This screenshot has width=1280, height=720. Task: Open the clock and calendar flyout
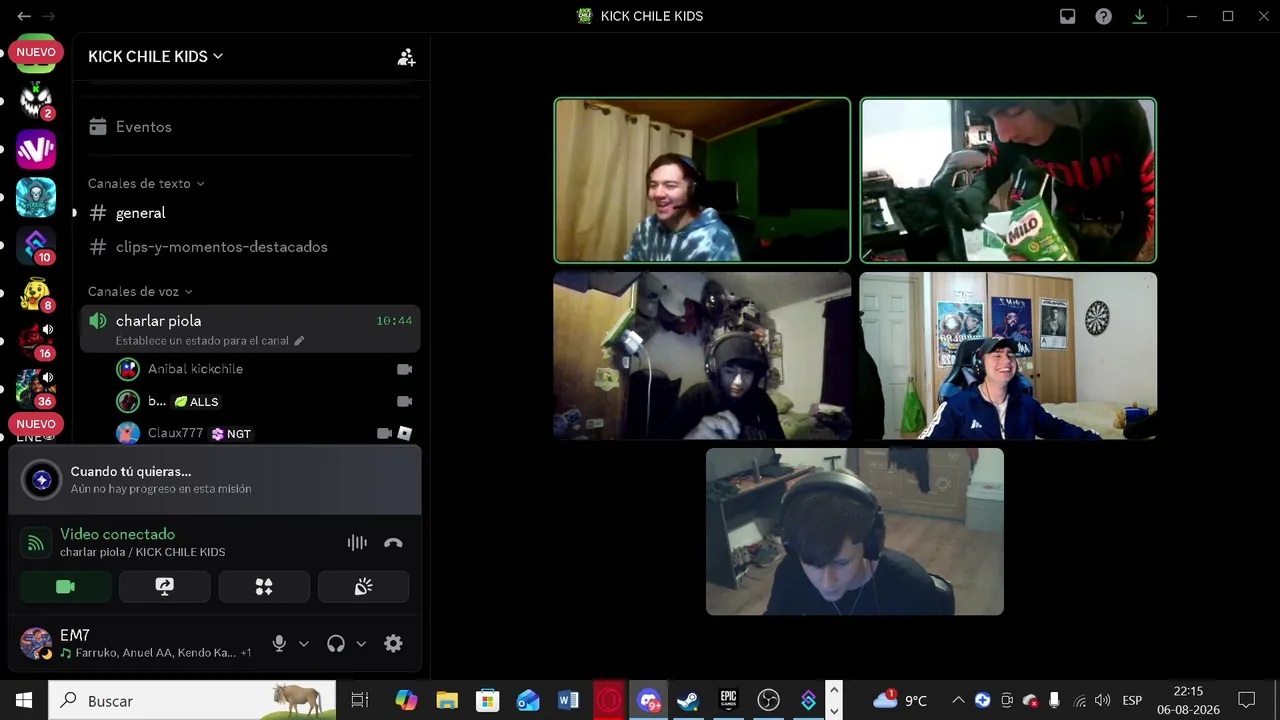1188,700
